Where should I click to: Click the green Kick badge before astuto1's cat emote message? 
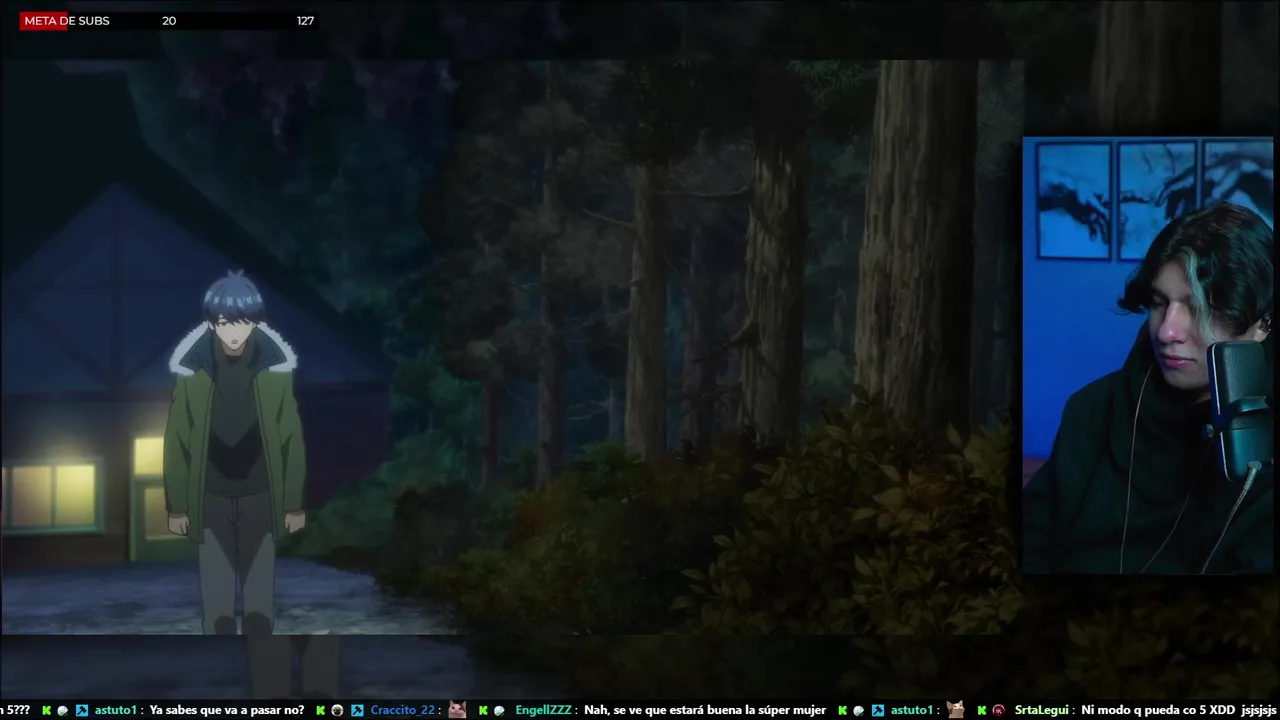[x=843, y=710]
